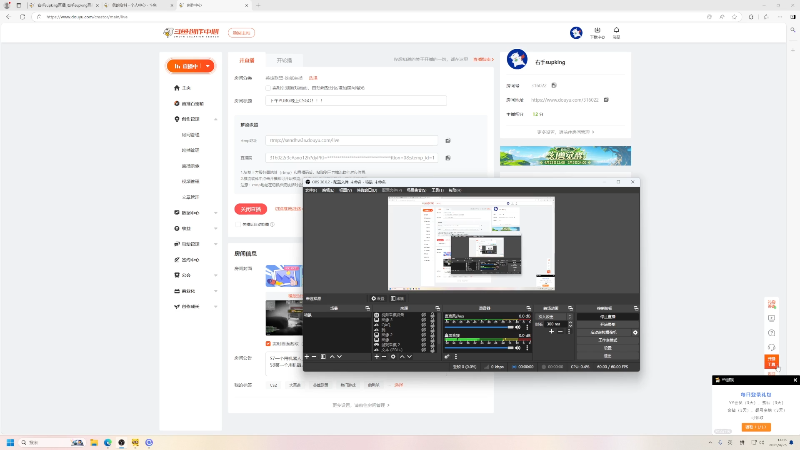Click the transition duration stepper arrows in OBS

570,324
